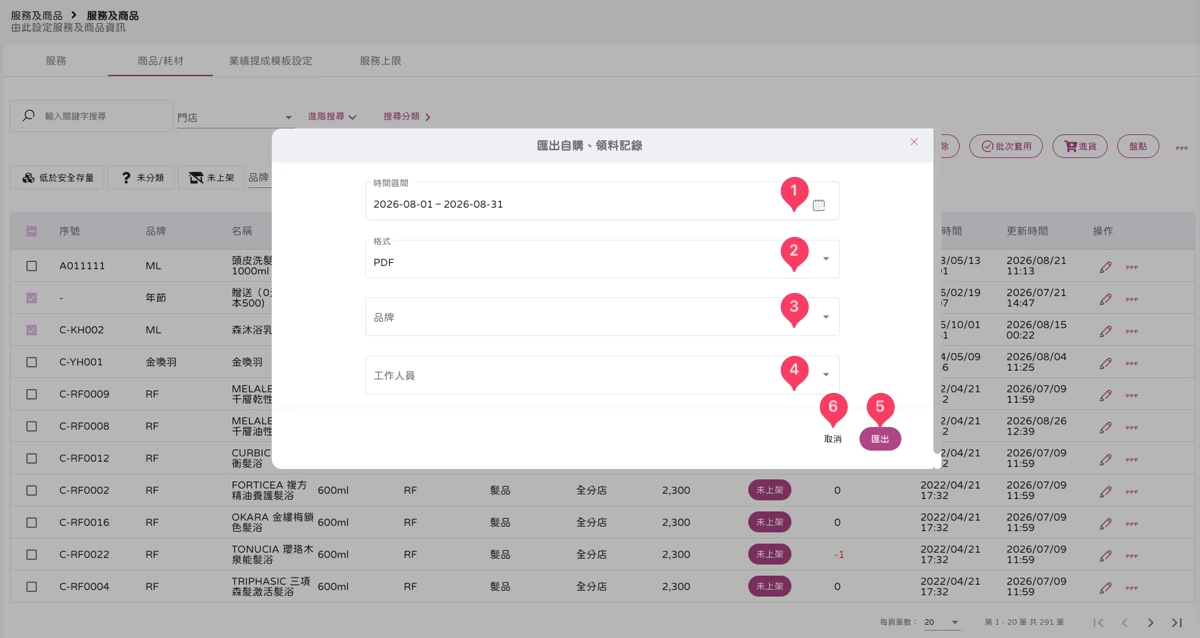
Task: Open more actions for row C-RF0002
Action: pyautogui.click(x=1132, y=491)
